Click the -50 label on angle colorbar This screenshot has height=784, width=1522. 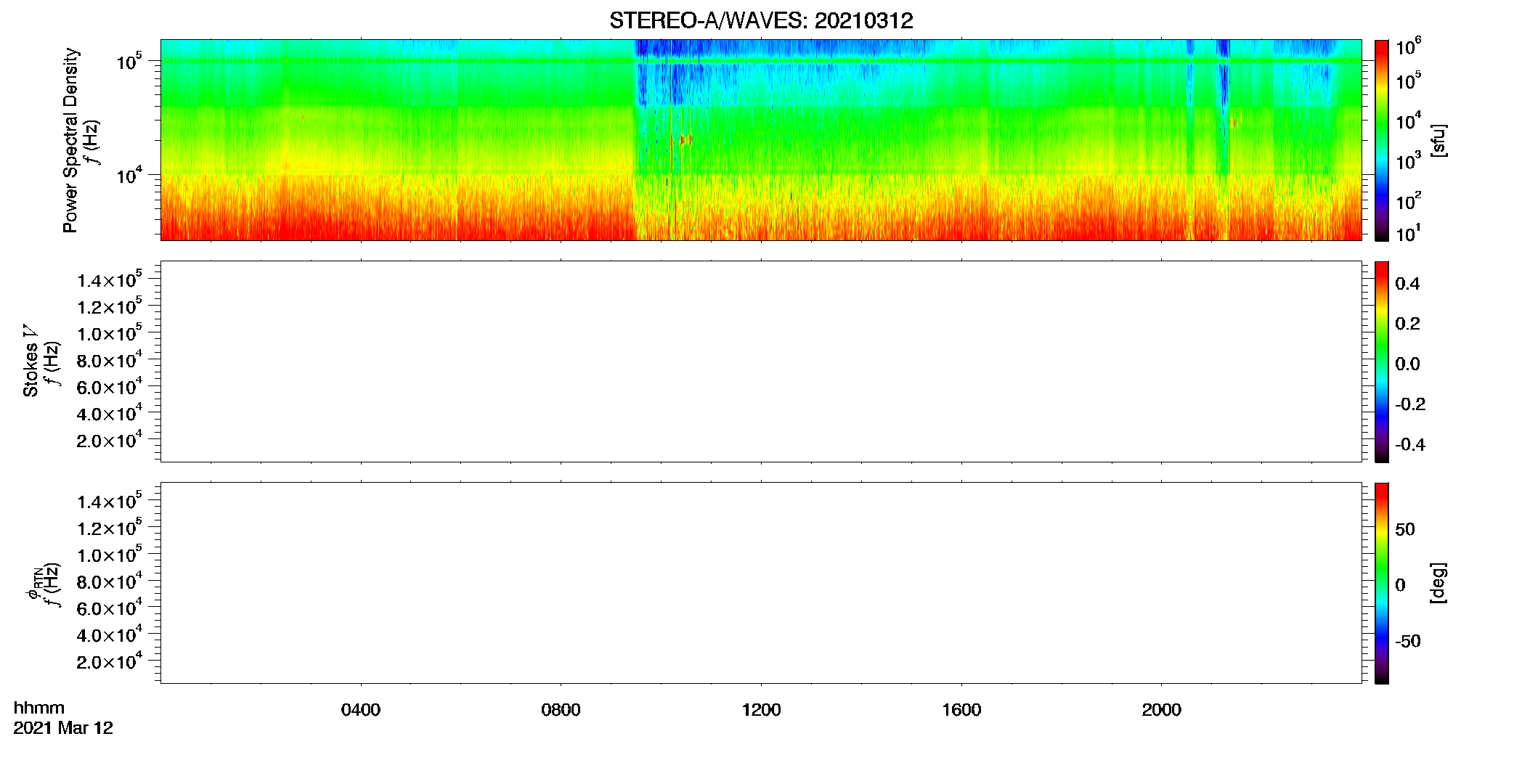tap(1408, 641)
